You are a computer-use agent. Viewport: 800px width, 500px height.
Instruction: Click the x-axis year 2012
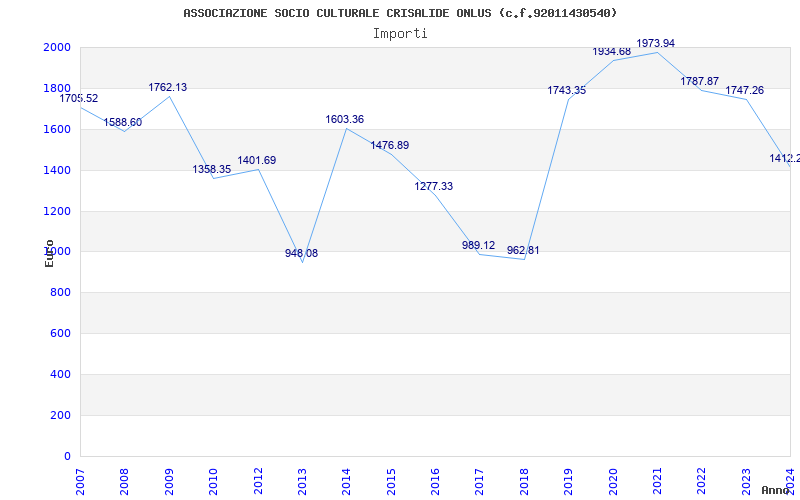258,482
